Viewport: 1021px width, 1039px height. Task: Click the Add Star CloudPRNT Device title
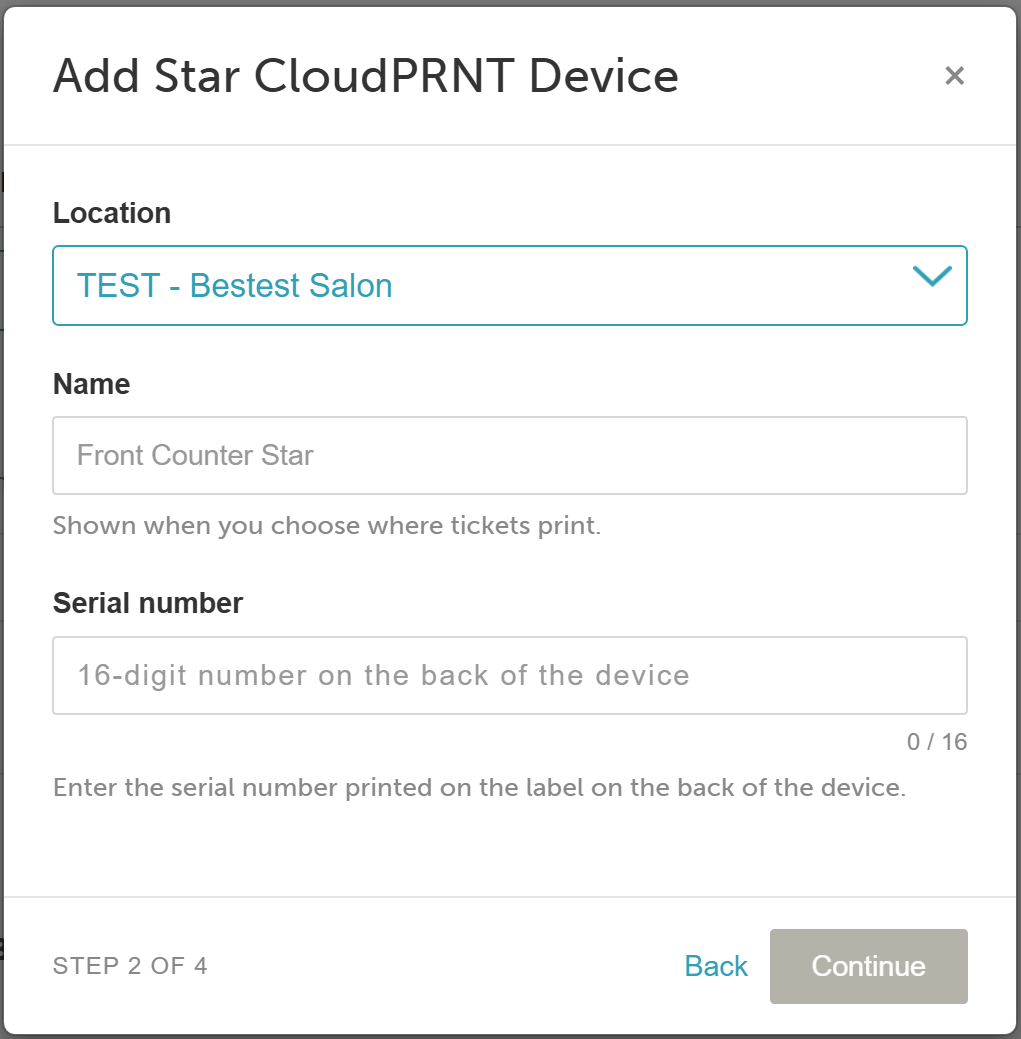pyautogui.click(x=366, y=76)
